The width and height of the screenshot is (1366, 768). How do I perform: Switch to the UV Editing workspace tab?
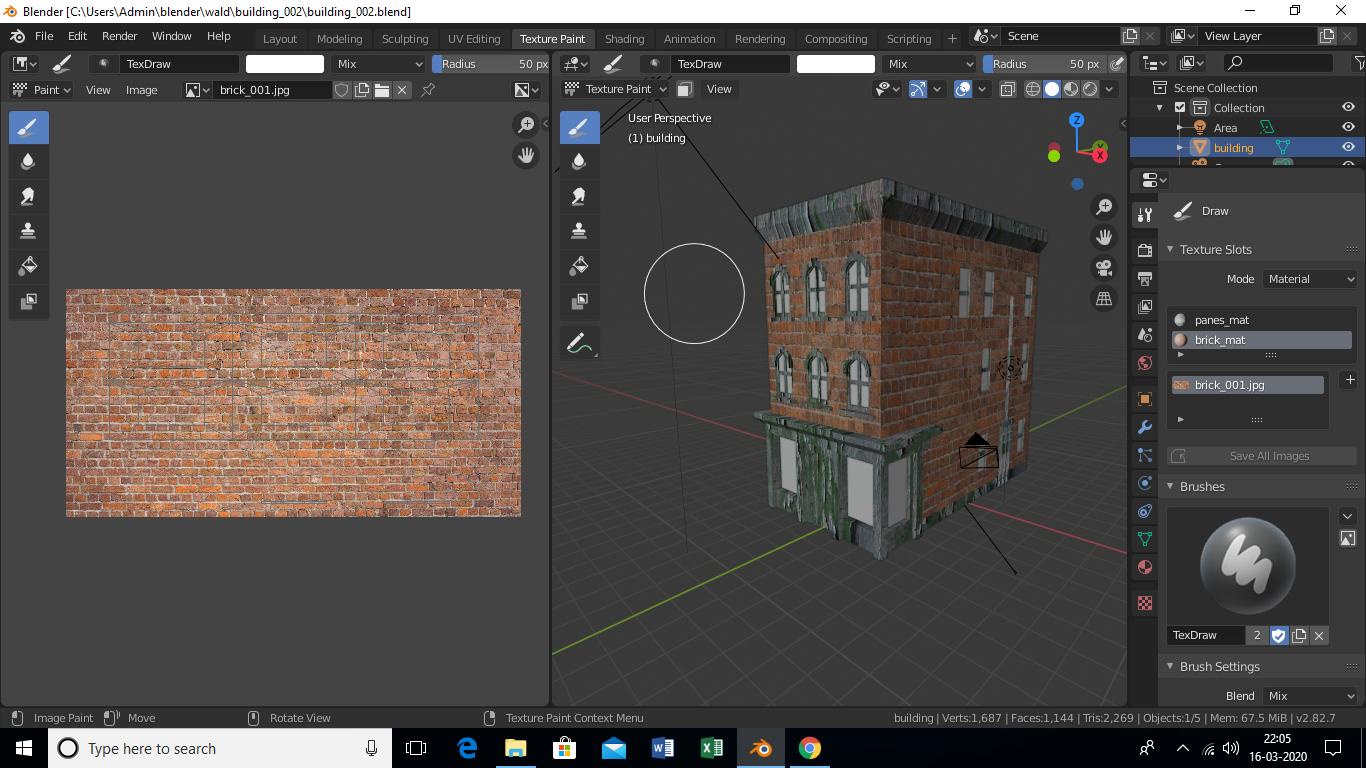click(474, 38)
